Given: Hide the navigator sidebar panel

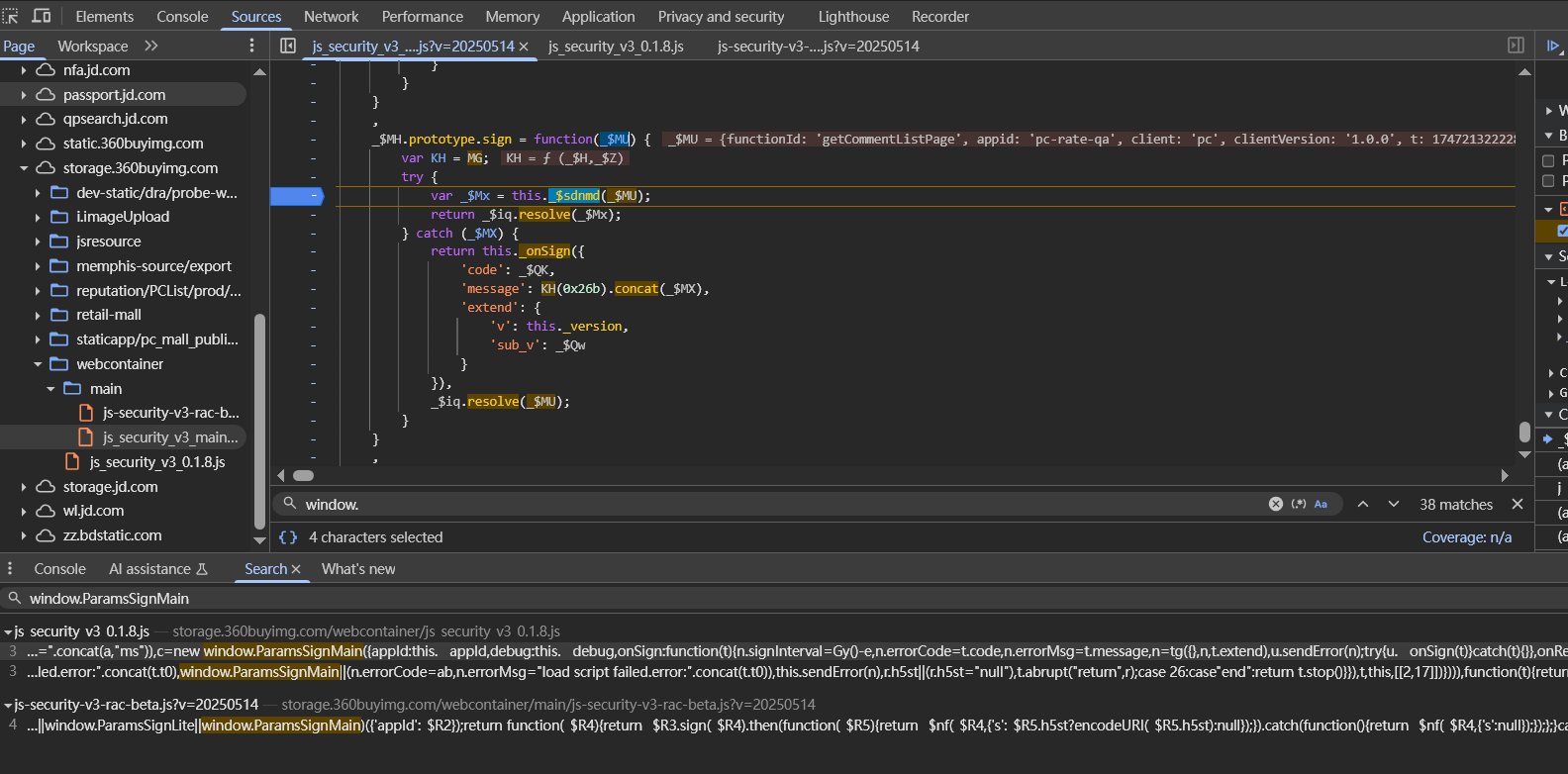Looking at the screenshot, I should (x=288, y=46).
